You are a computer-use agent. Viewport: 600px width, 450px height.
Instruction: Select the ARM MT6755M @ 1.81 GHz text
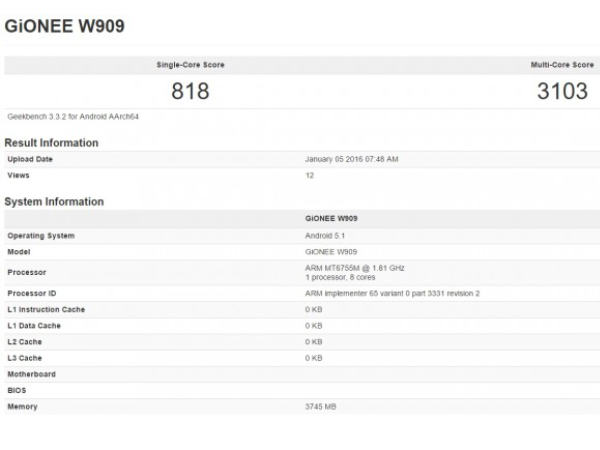pos(355,268)
